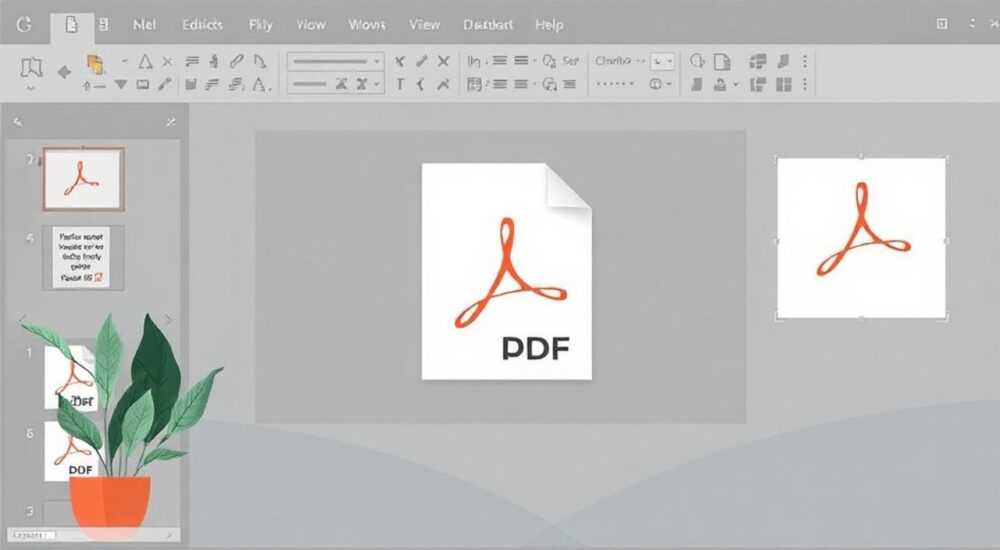1000x550 pixels.
Task: Select the paperclip link icon in toolbar
Action: coord(237,61)
